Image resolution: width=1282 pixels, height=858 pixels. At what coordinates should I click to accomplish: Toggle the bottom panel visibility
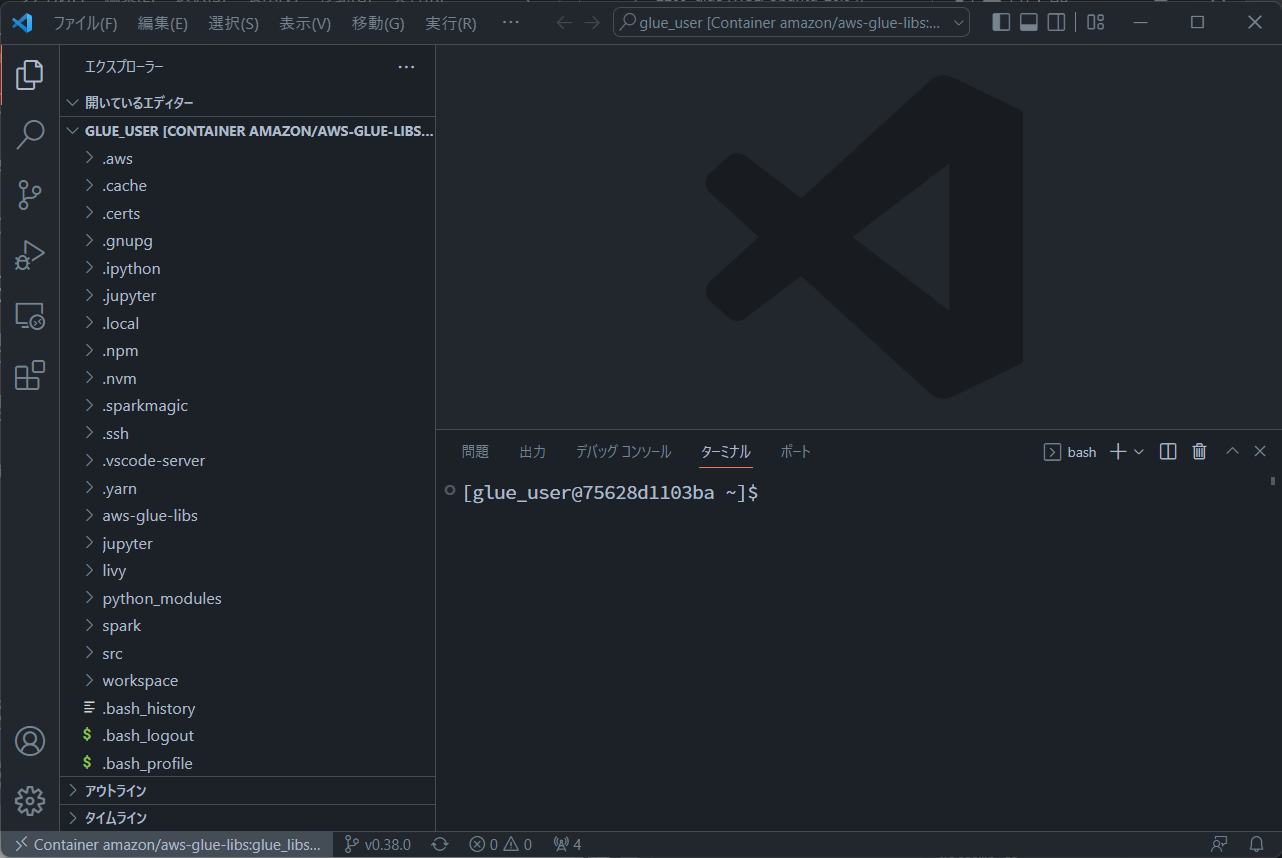coord(1028,23)
